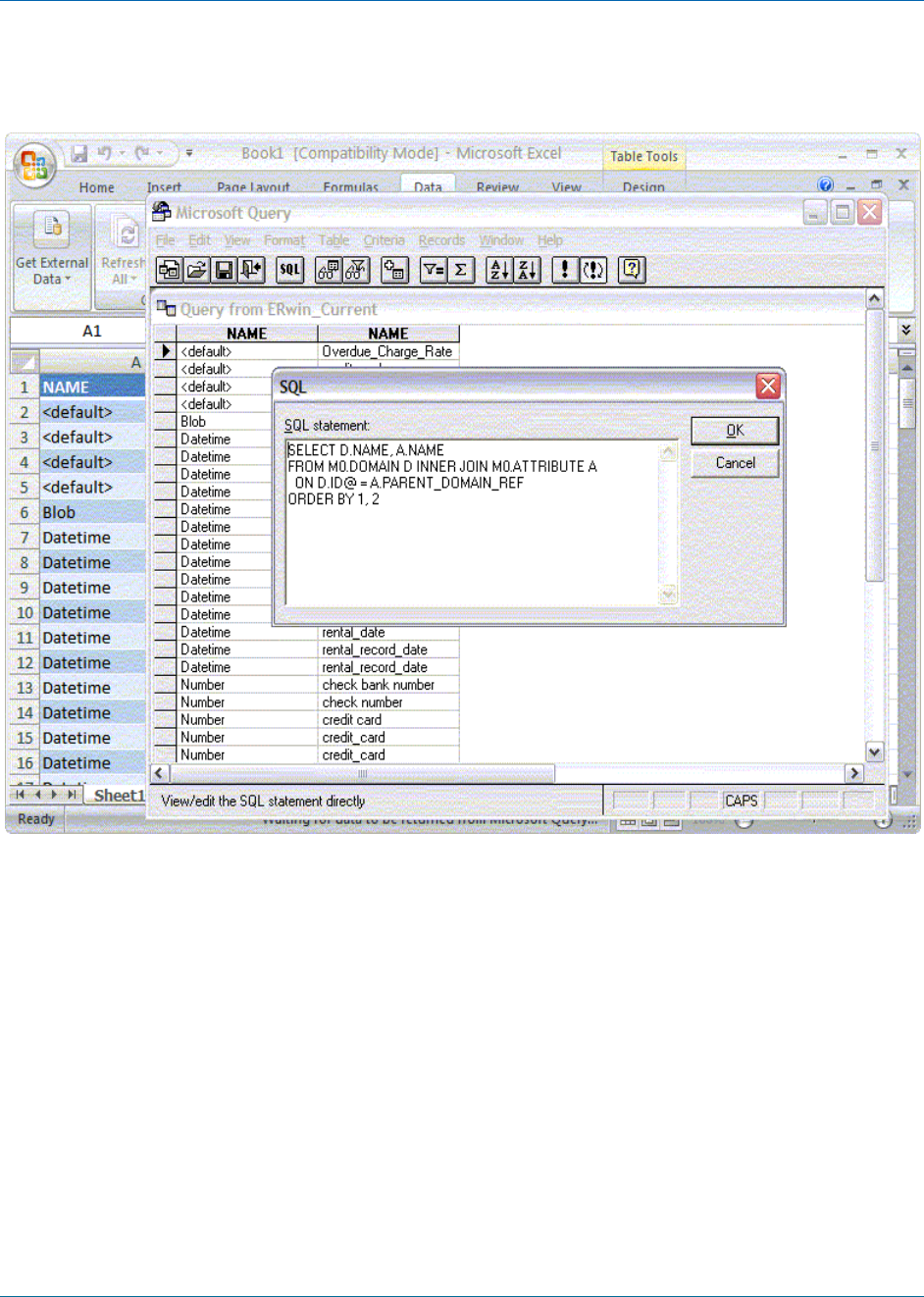Click Excel header cell A1 NAME
The image size is (924, 1297).
coord(92,388)
